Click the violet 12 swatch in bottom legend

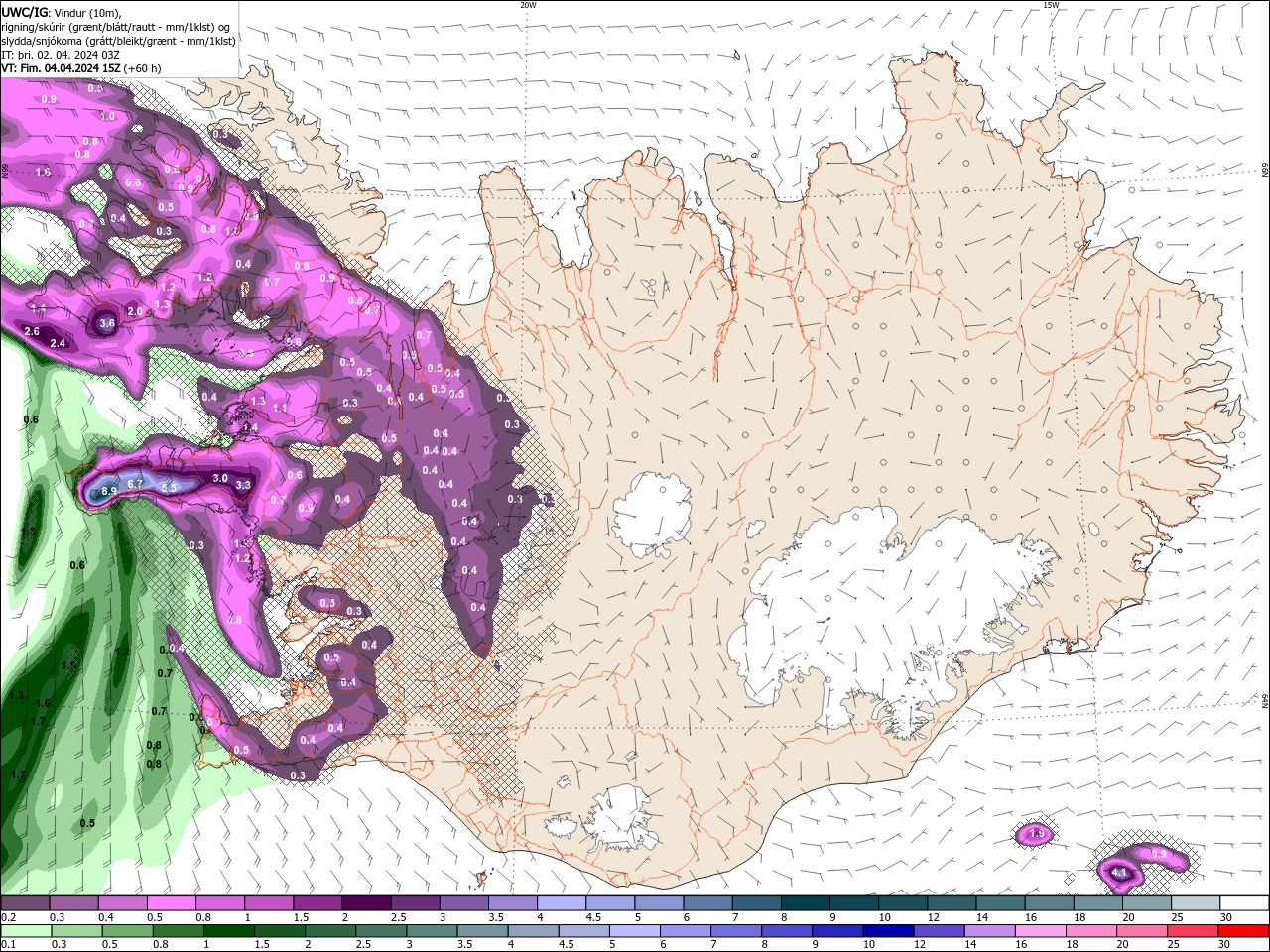click(938, 931)
